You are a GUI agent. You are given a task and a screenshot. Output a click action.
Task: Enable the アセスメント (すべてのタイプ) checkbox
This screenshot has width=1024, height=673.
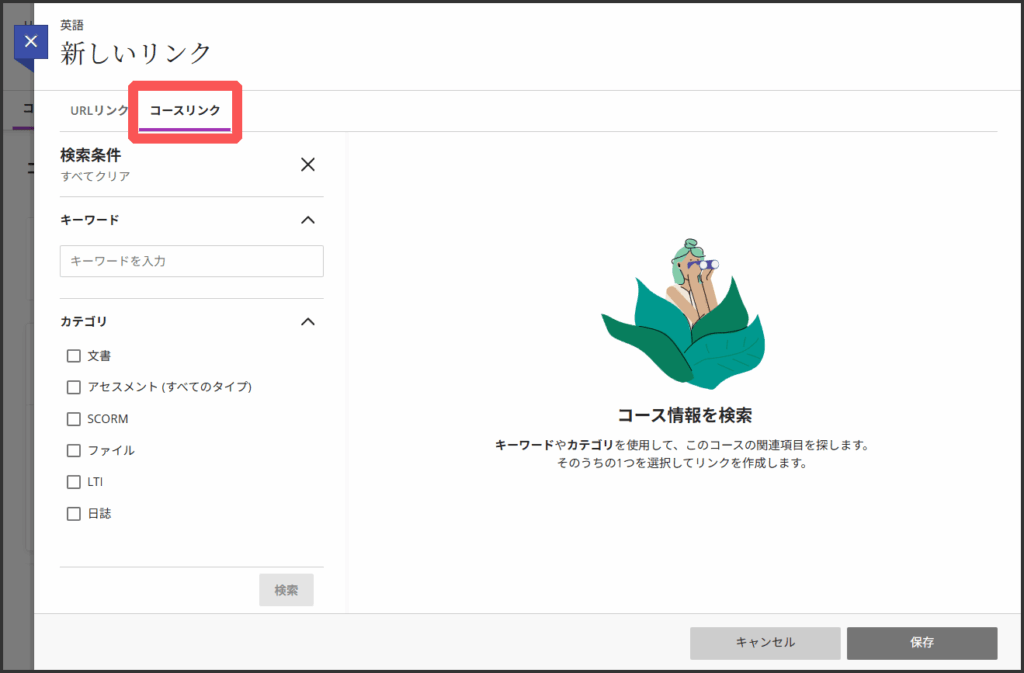73,387
